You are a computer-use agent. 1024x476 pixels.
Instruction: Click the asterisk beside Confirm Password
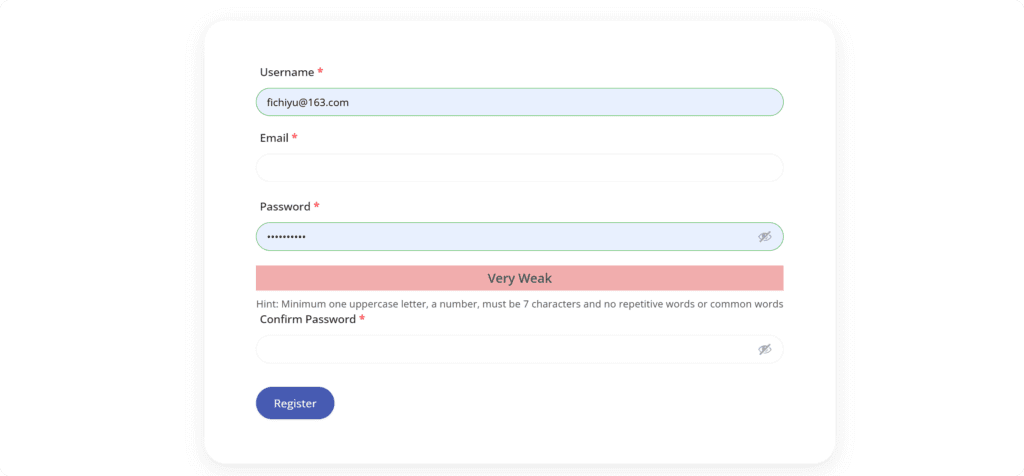click(x=362, y=319)
